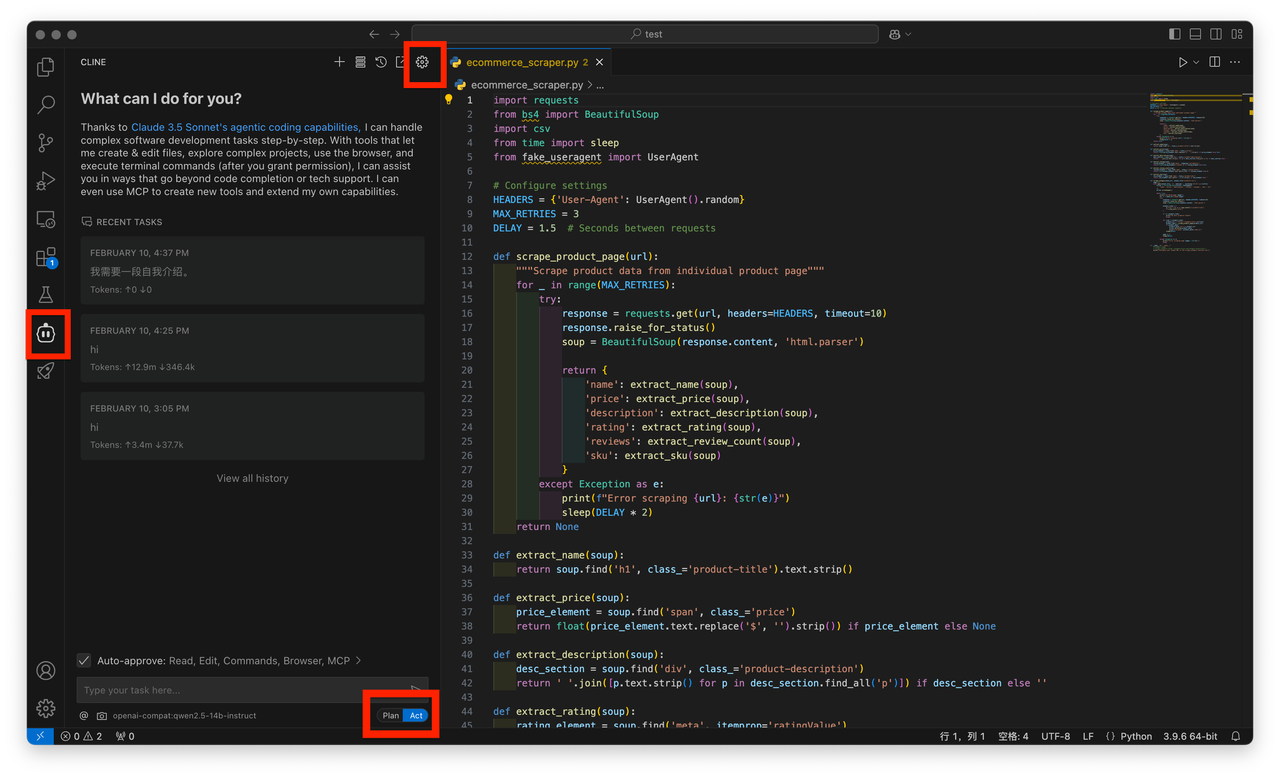The width and height of the screenshot is (1280, 778).
Task: Toggle the Auto-approve checkbox
Action: [x=84, y=660]
